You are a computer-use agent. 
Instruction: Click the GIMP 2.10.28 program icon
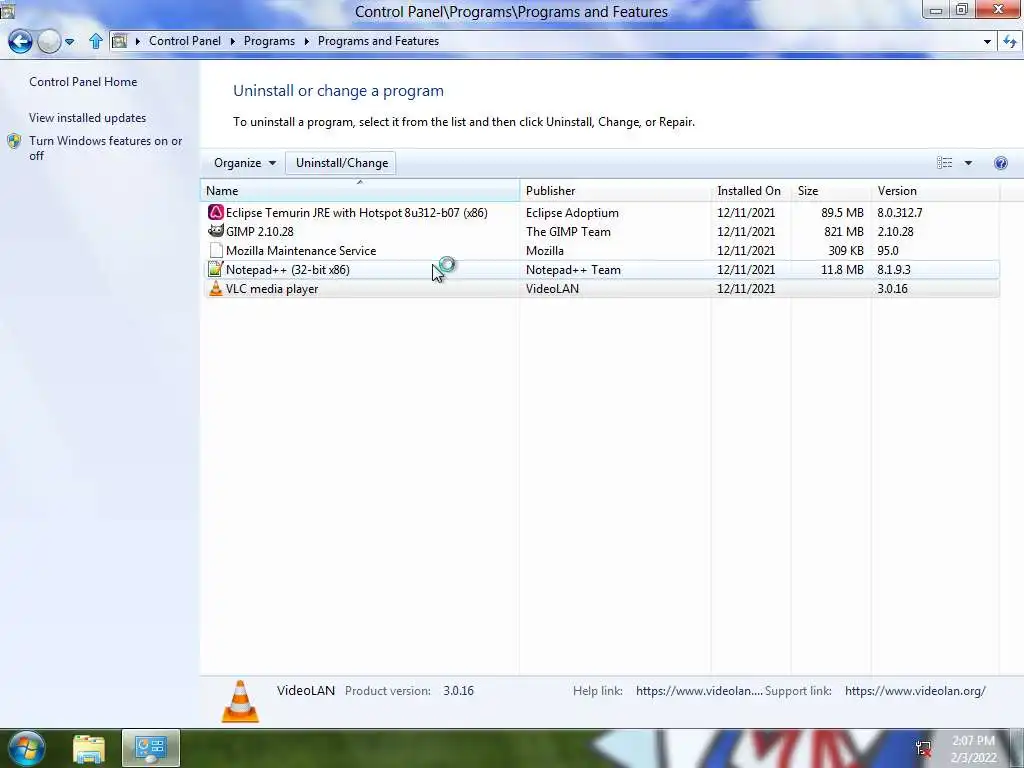point(216,231)
